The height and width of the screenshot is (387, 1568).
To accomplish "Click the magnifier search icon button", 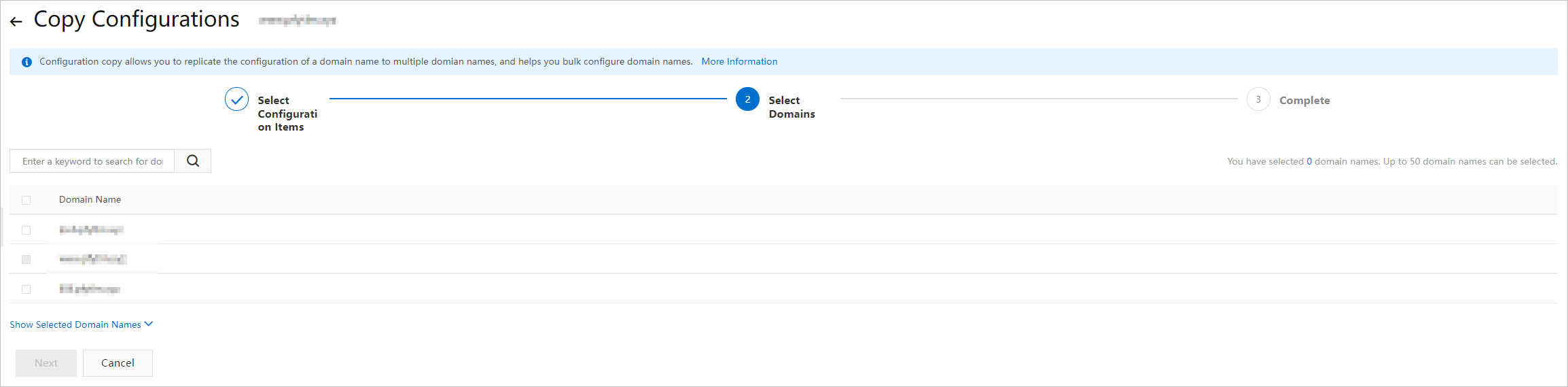I will pyautogui.click(x=193, y=161).
